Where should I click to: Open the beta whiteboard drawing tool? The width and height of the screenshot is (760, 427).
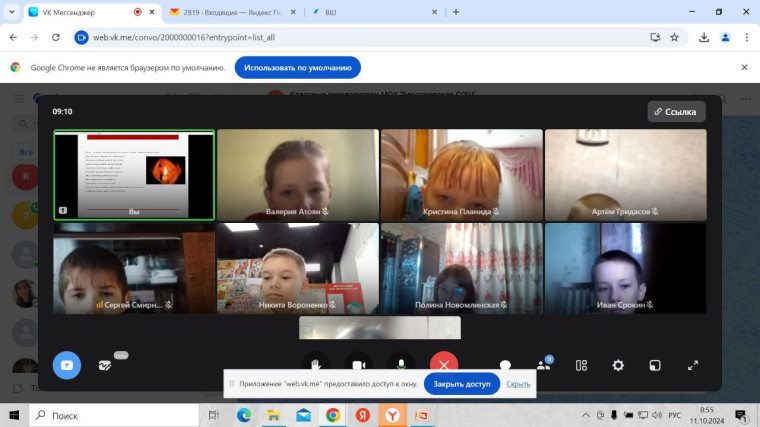click(105, 365)
